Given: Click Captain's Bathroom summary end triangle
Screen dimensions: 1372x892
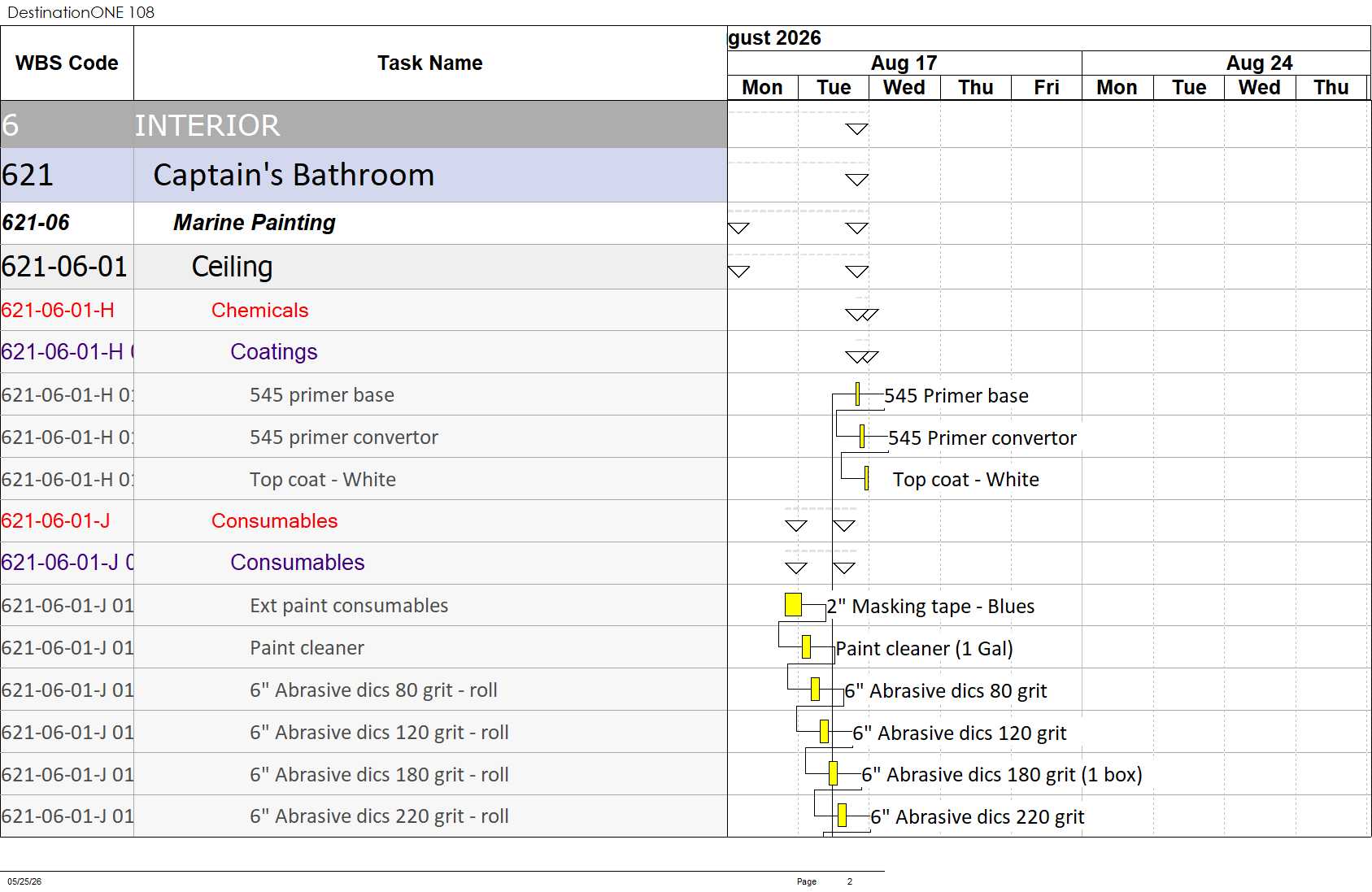Looking at the screenshot, I should (x=857, y=180).
